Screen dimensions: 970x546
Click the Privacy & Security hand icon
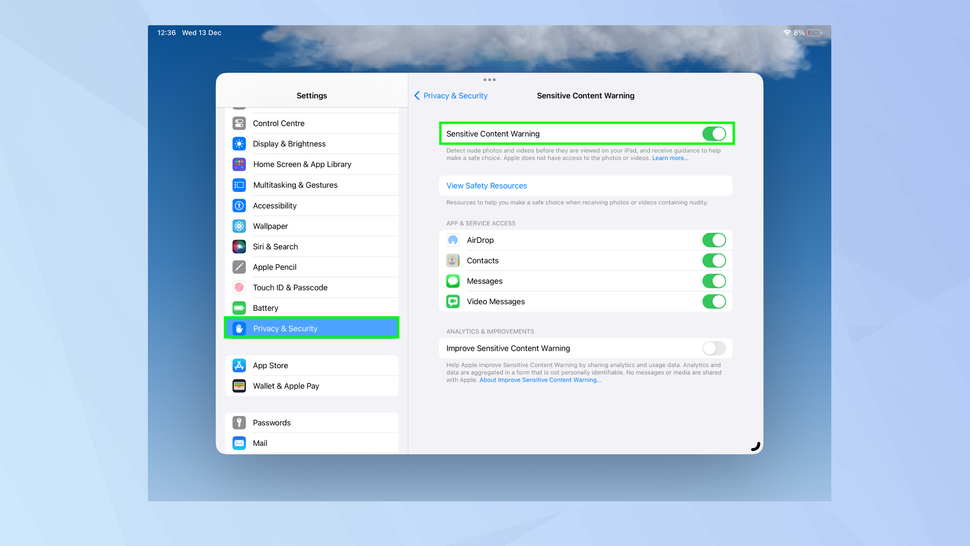click(239, 328)
